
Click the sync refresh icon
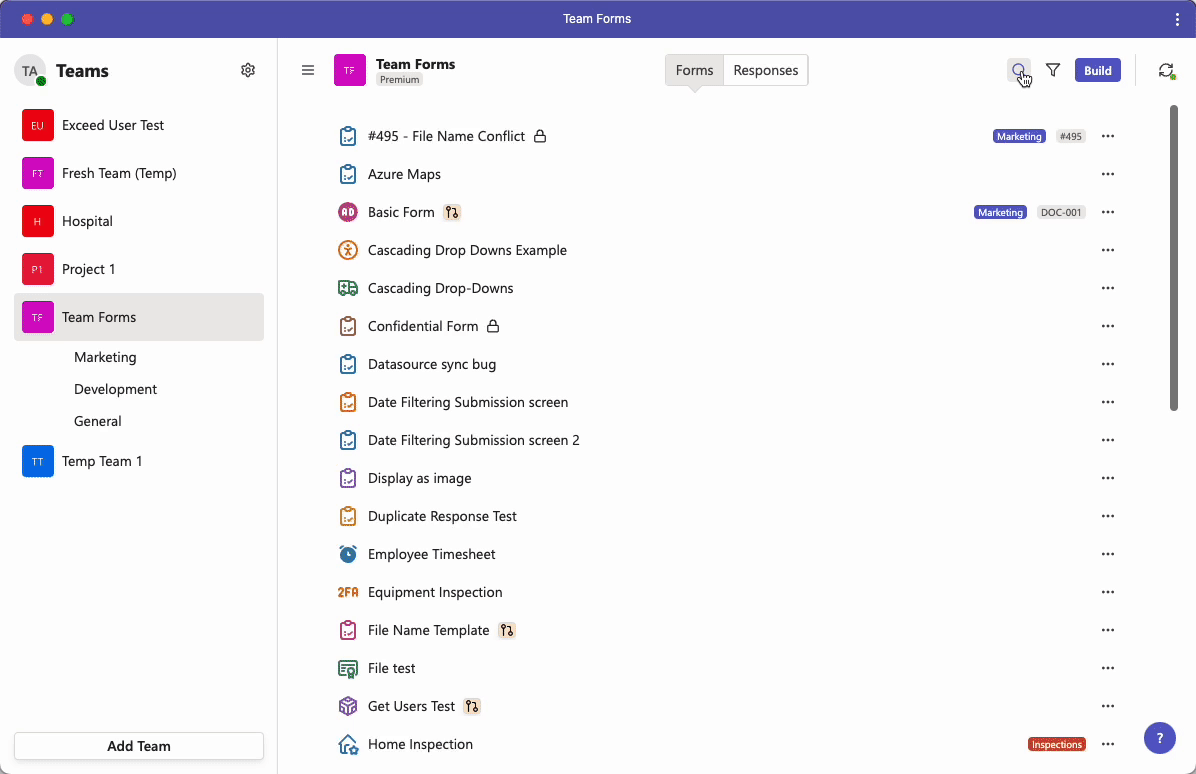coord(1165,70)
